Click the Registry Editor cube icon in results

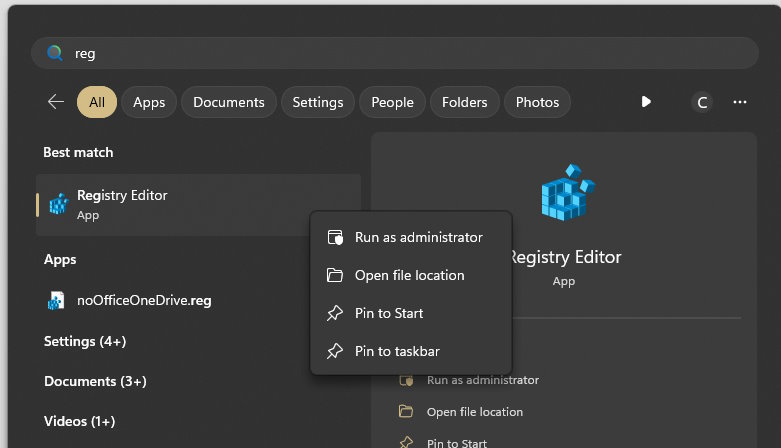[x=59, y=204]
